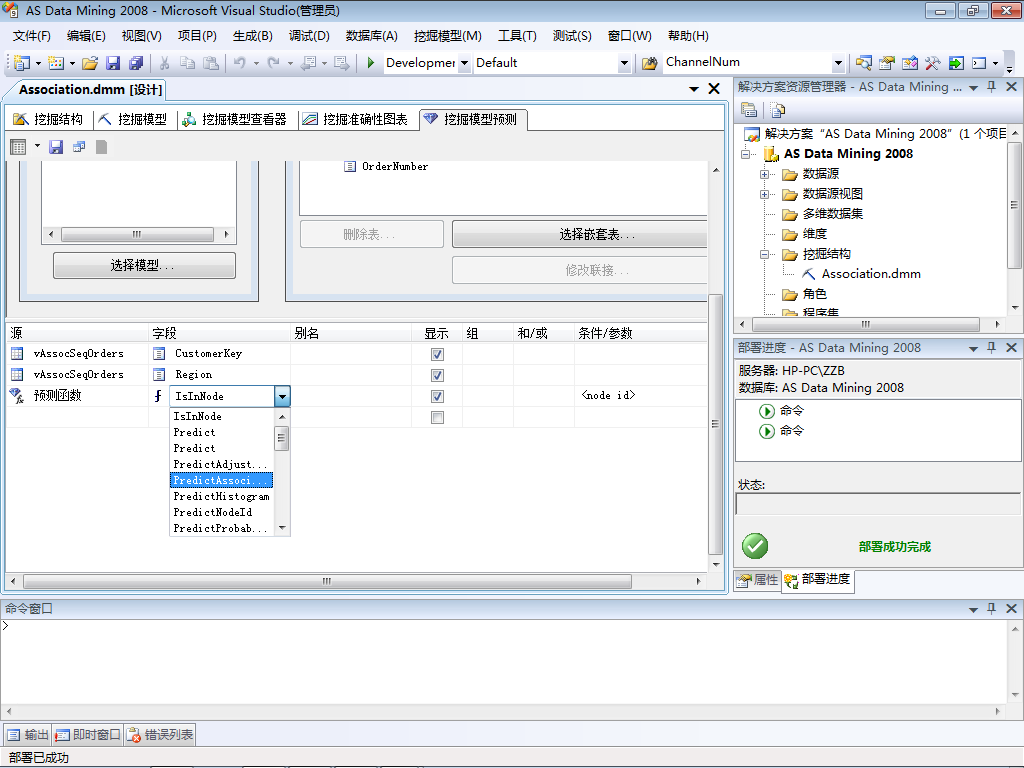1024x768 pixels.
Task: Click the Show All Files icon
Action: pyautogui.click(x=777, y=110)
